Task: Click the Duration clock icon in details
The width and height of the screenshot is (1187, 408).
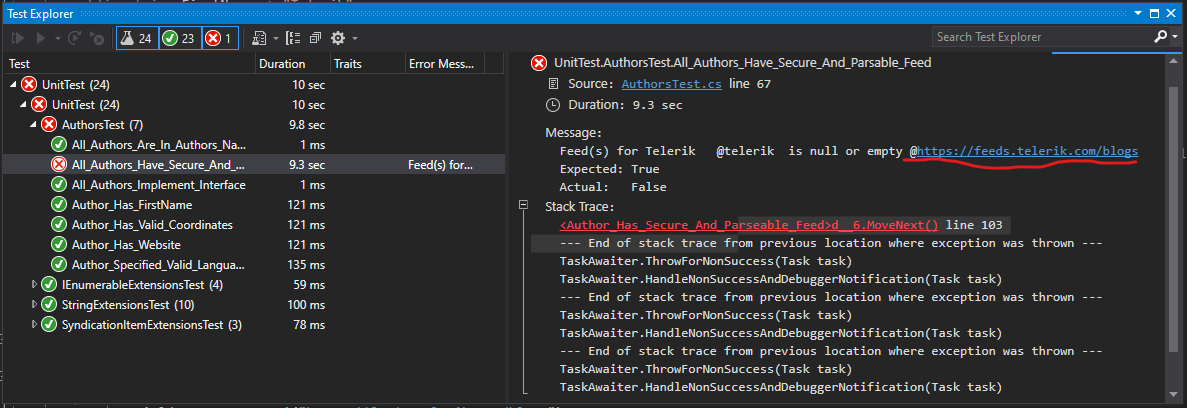Action: (554, 104)
